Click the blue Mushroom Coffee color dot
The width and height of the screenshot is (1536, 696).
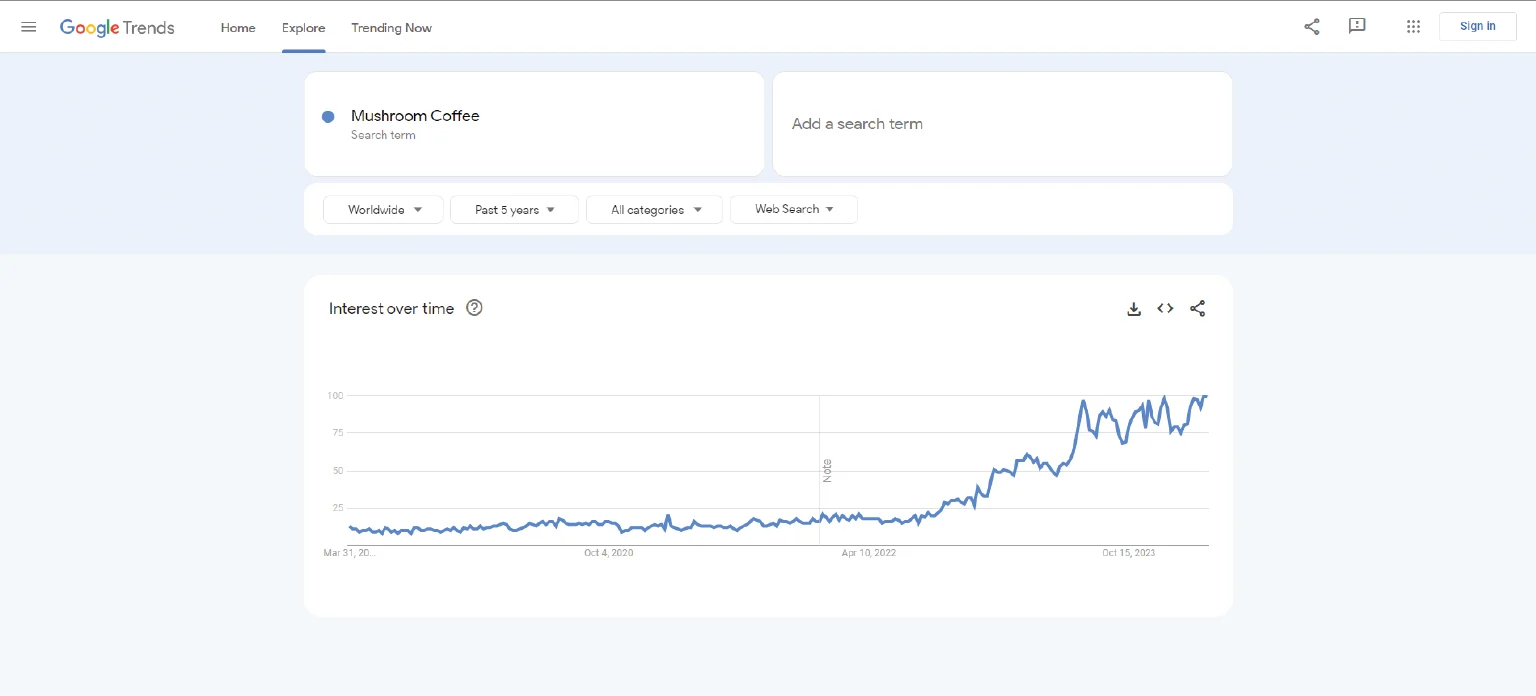[x=328, y=117]
